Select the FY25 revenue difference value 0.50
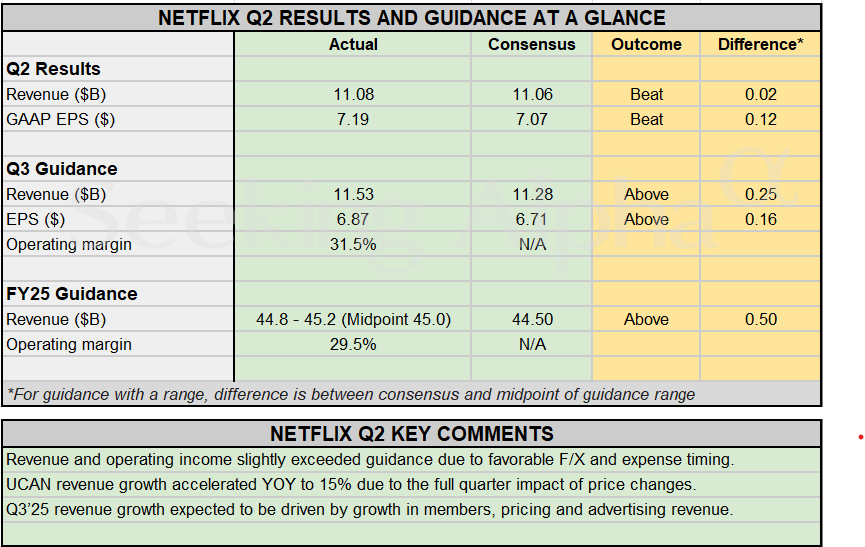Image resolution: width=865 pixels, height=547 pixels. coord(760,319)
